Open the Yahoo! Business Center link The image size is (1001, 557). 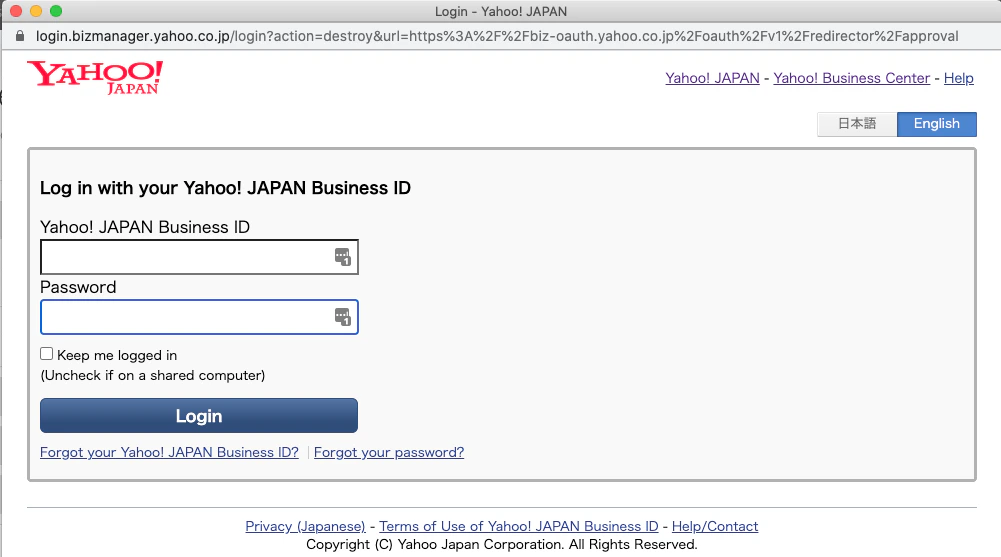pyautogui.click(x=852, y=78)
